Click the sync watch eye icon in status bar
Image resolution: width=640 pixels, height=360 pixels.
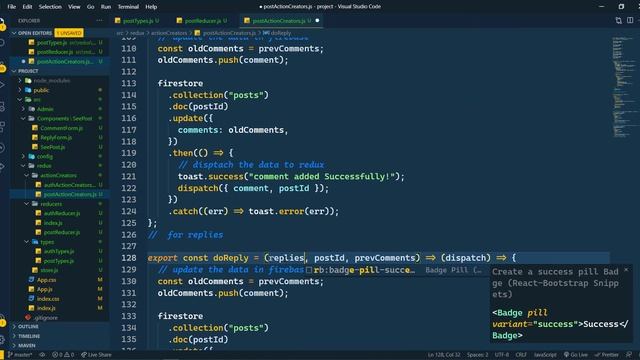42,355
